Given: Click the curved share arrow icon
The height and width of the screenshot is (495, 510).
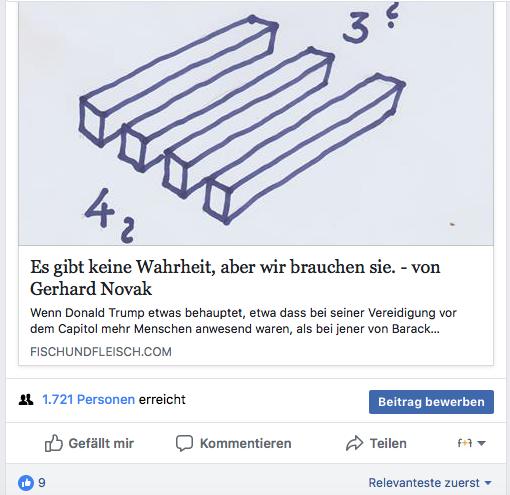Looking at the screenshot, I should tap(354, 443).
